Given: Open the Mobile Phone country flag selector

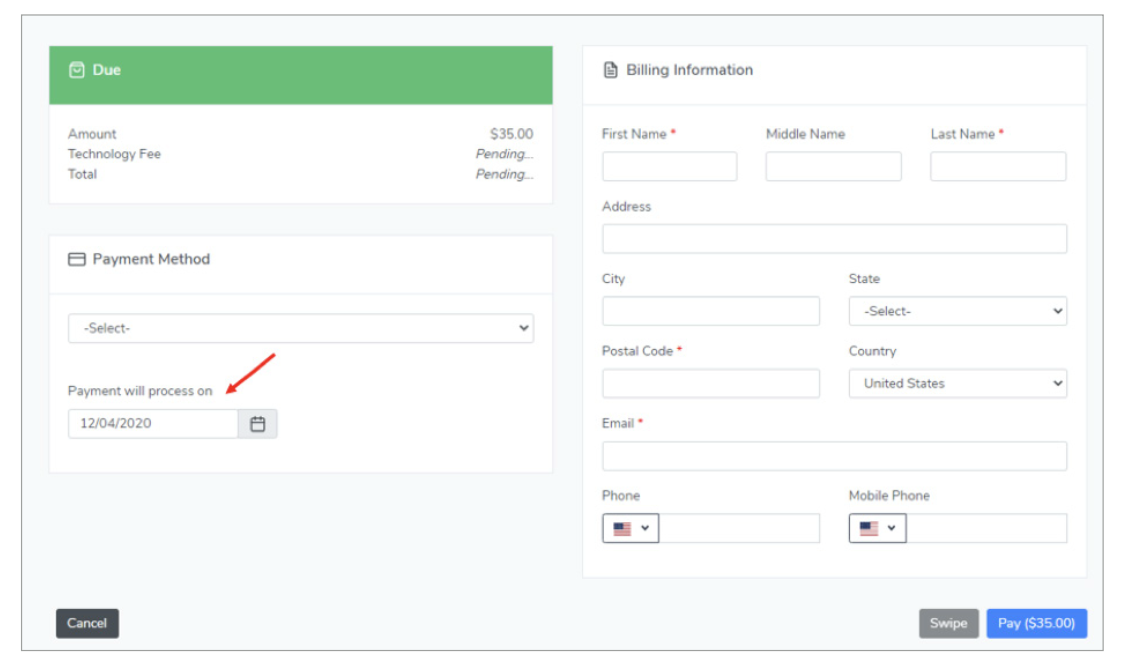Looking at the screenshot, I should (877, 529).
